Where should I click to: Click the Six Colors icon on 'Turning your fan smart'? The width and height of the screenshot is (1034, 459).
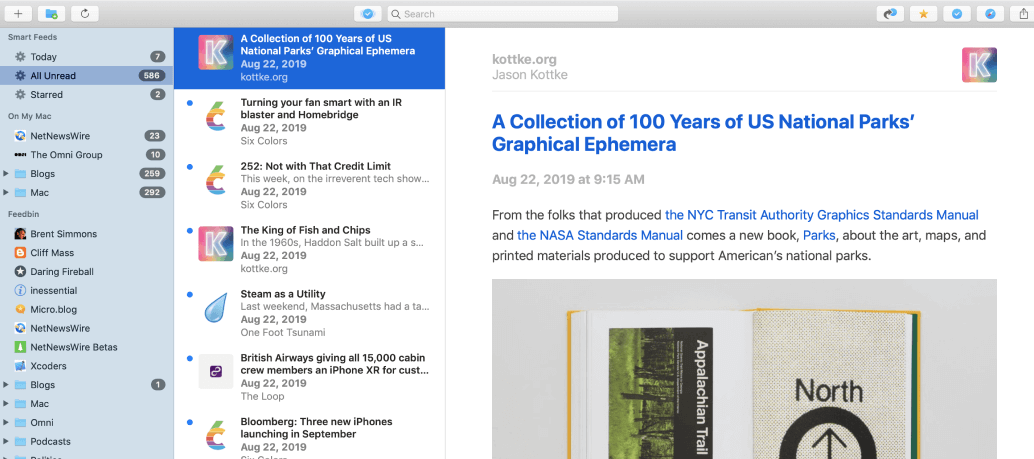pyautogui.click(x=216, y=115)
